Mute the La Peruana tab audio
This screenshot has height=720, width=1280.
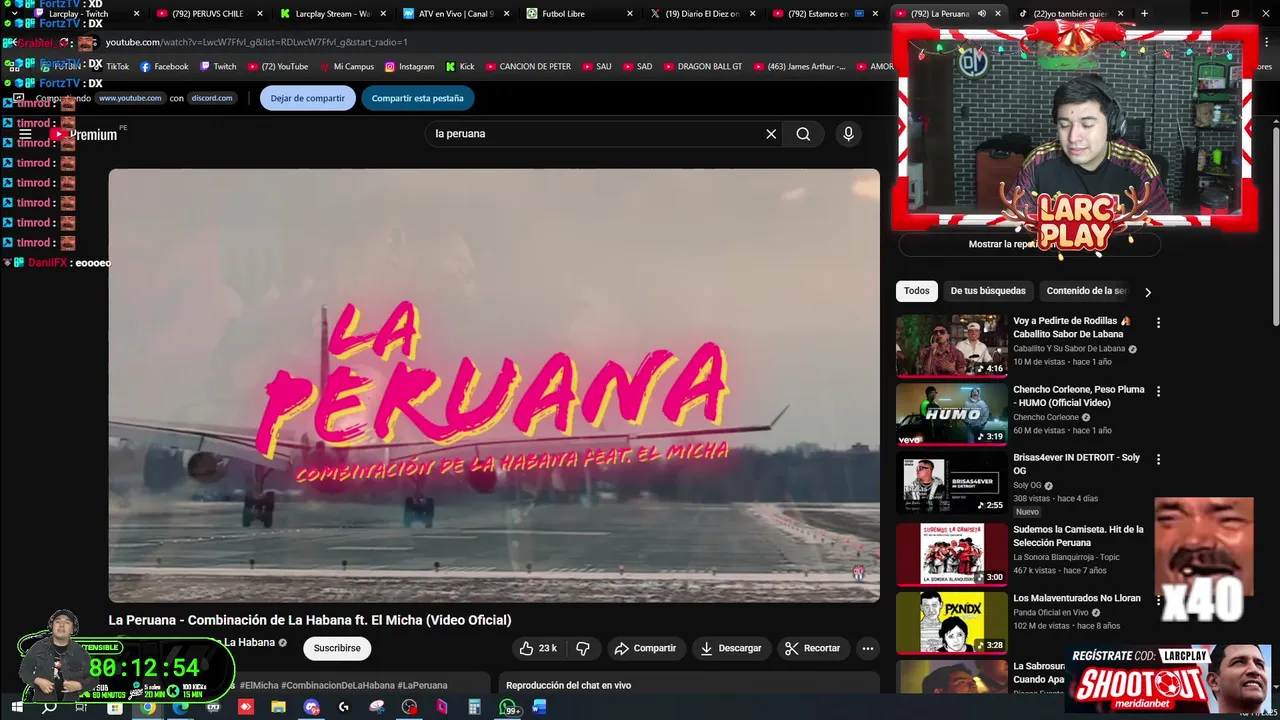(x=981, y=14)
